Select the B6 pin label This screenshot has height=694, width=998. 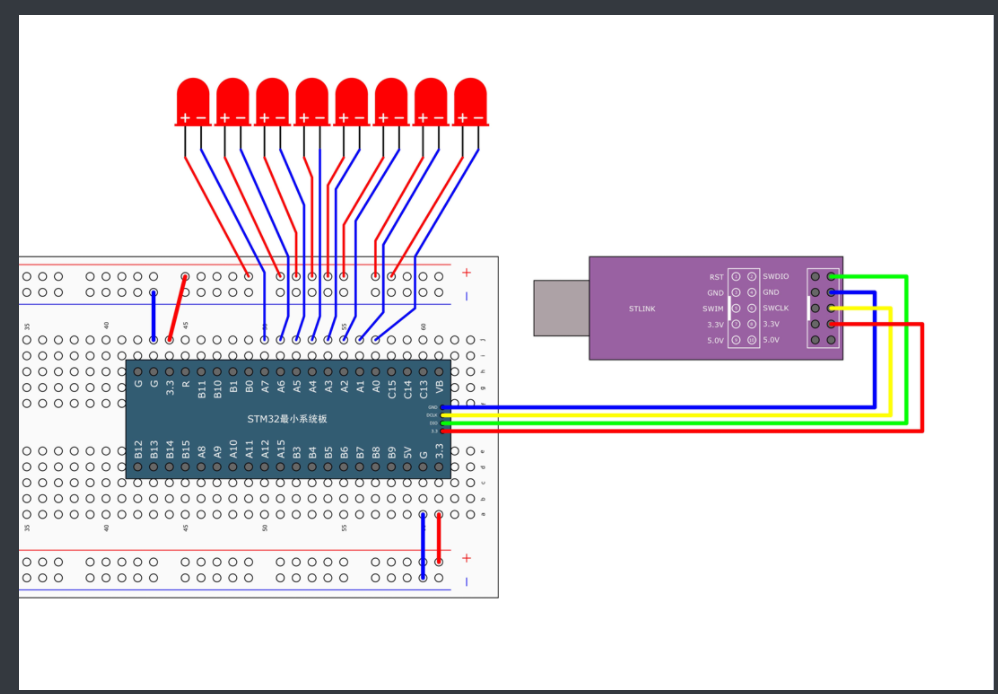[344, 452]
